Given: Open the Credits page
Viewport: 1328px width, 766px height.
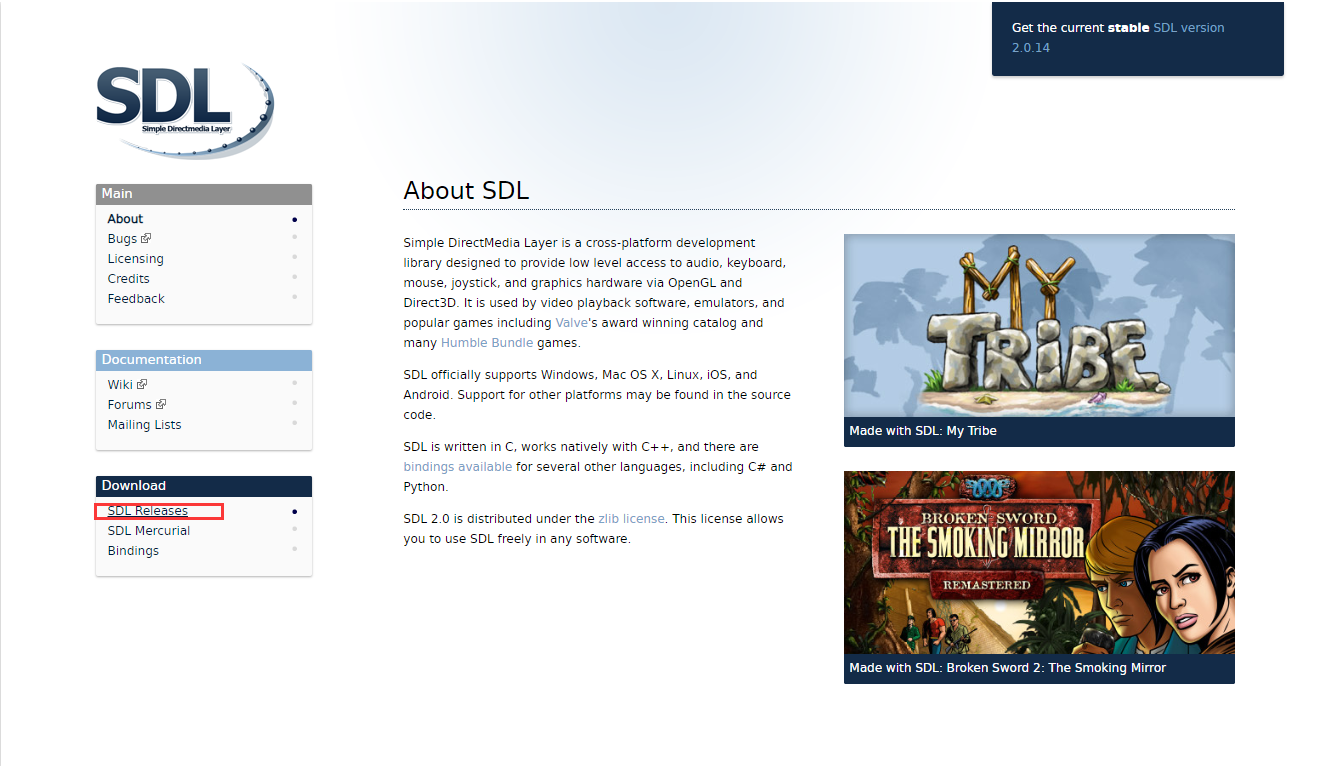Looking at the screenshot, I should pos(128,278).
